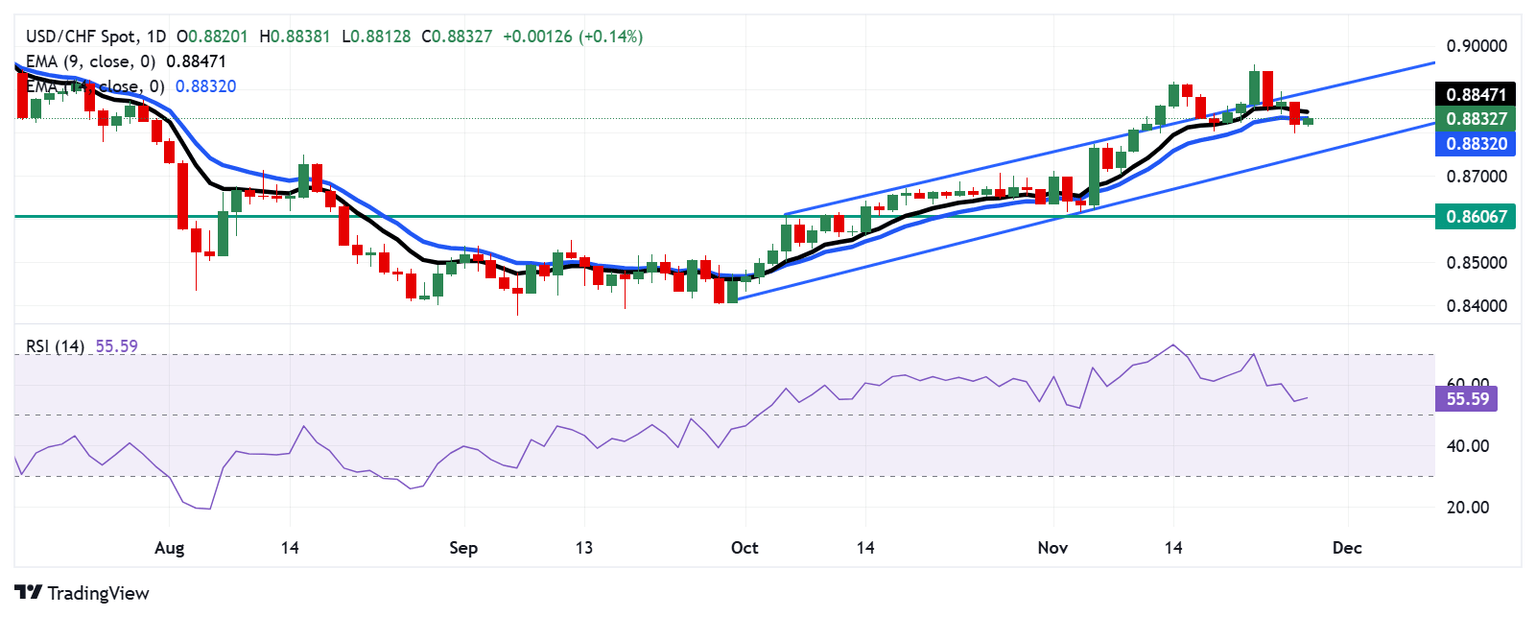1536x618 pixels.
Task: Click the black 0.88471 price label
Action: tap(1476, 95)
